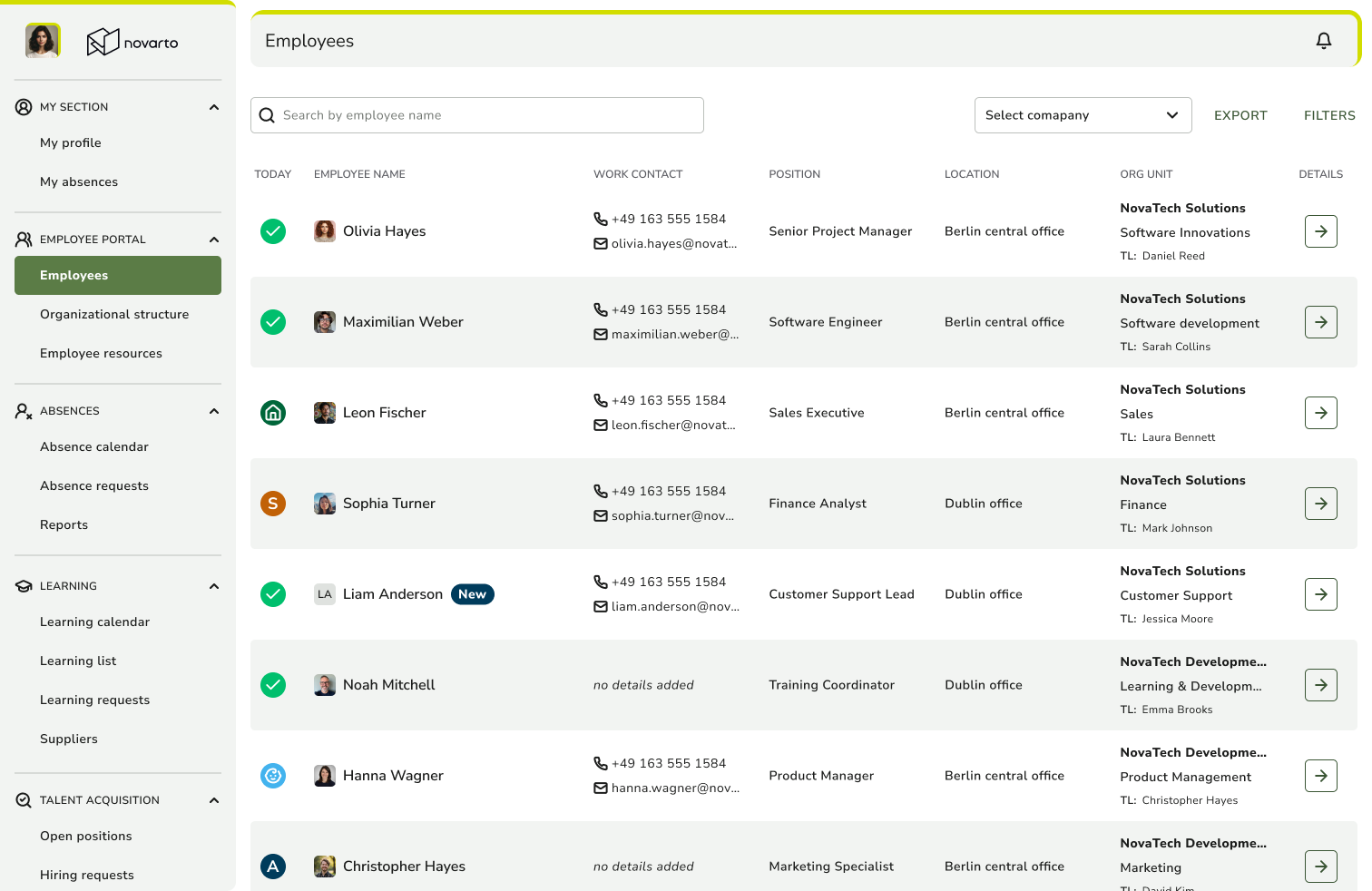Collapse the My Section group

tap(214, 107)
